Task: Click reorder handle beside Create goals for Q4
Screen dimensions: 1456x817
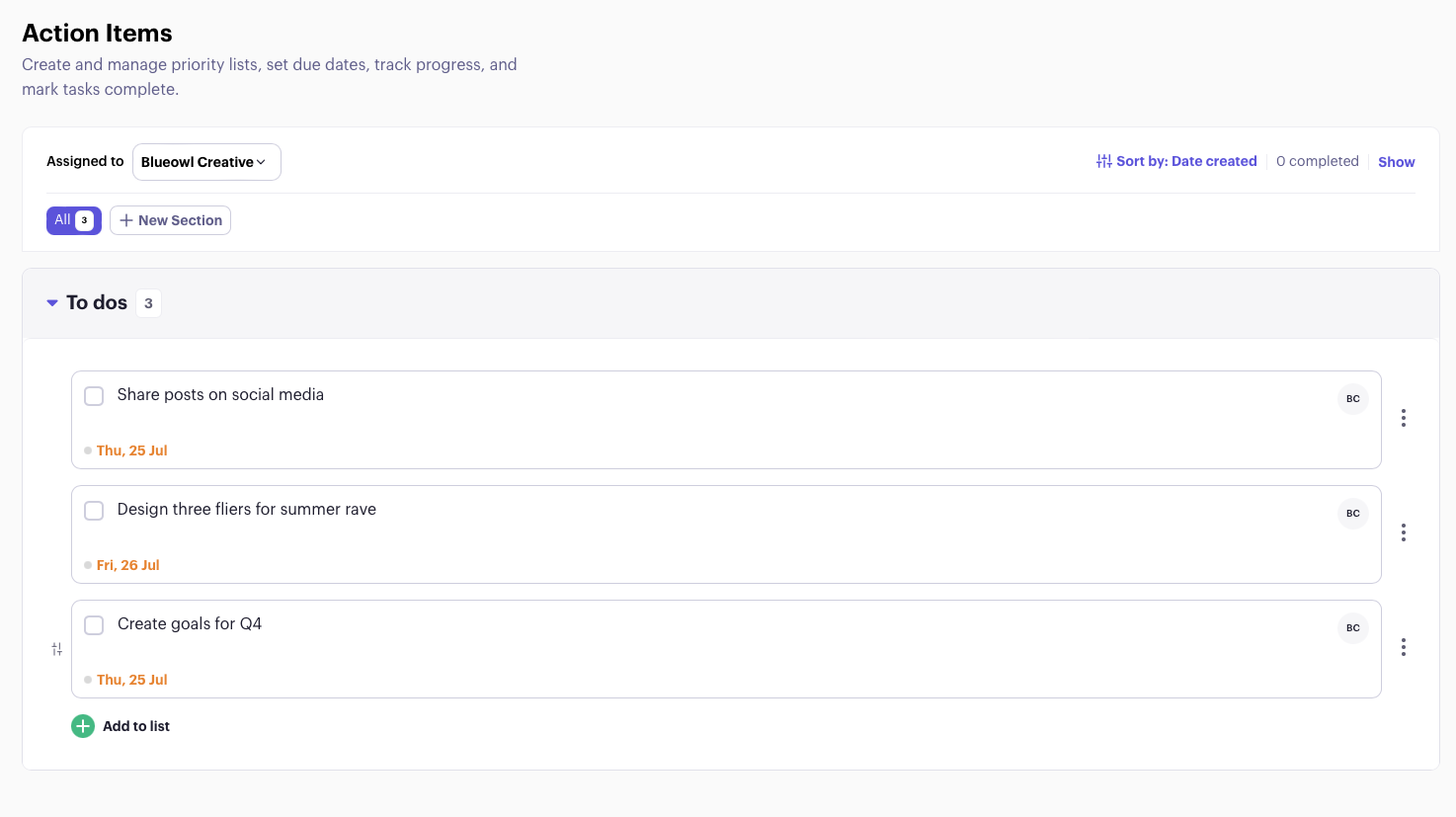Action: tap(57, 649)
